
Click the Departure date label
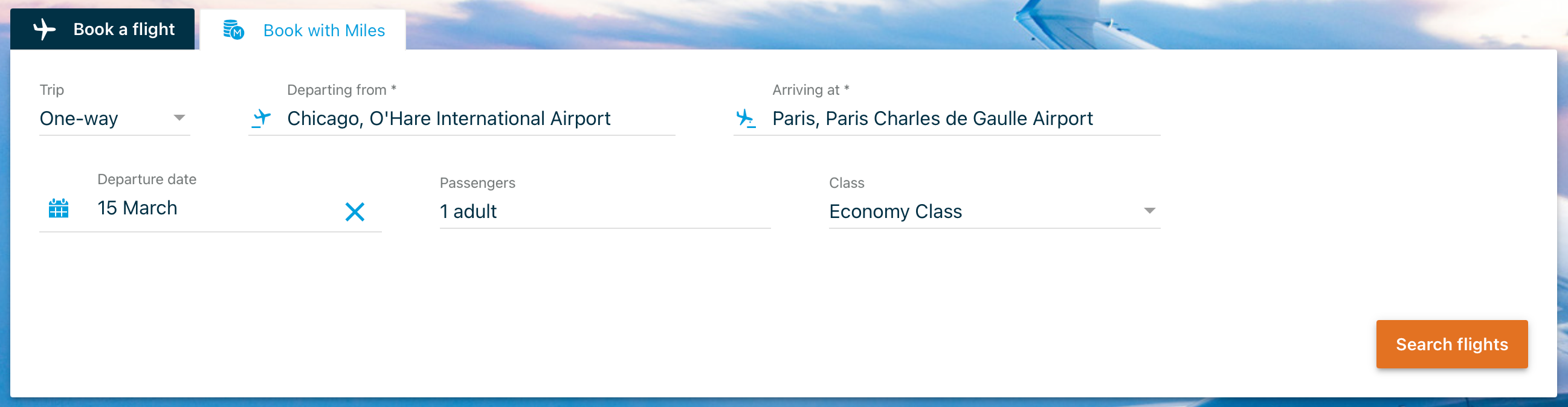click(146, 179)
